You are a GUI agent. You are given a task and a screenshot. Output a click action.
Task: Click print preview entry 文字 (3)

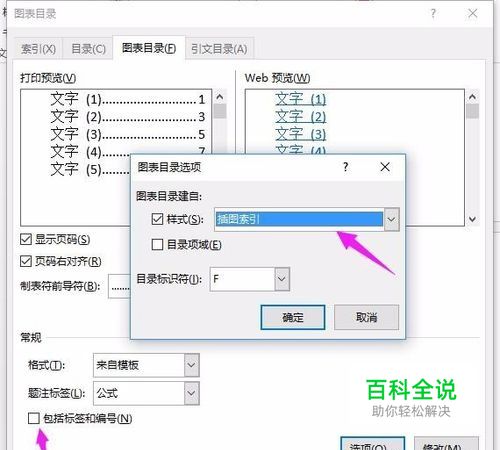point(128,134)
